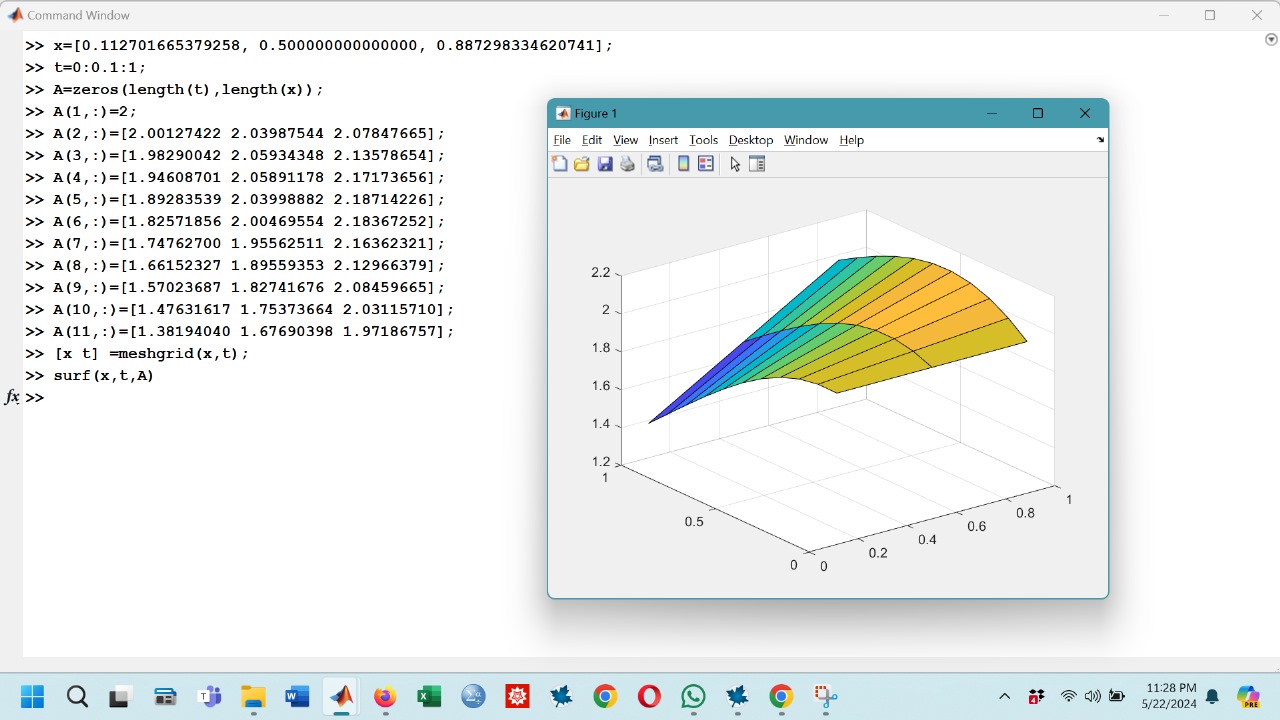Open the Desktop menu in Figure 1
Image resolution: width=1280 pixels, height=720 pixels.
pos(751,140)
